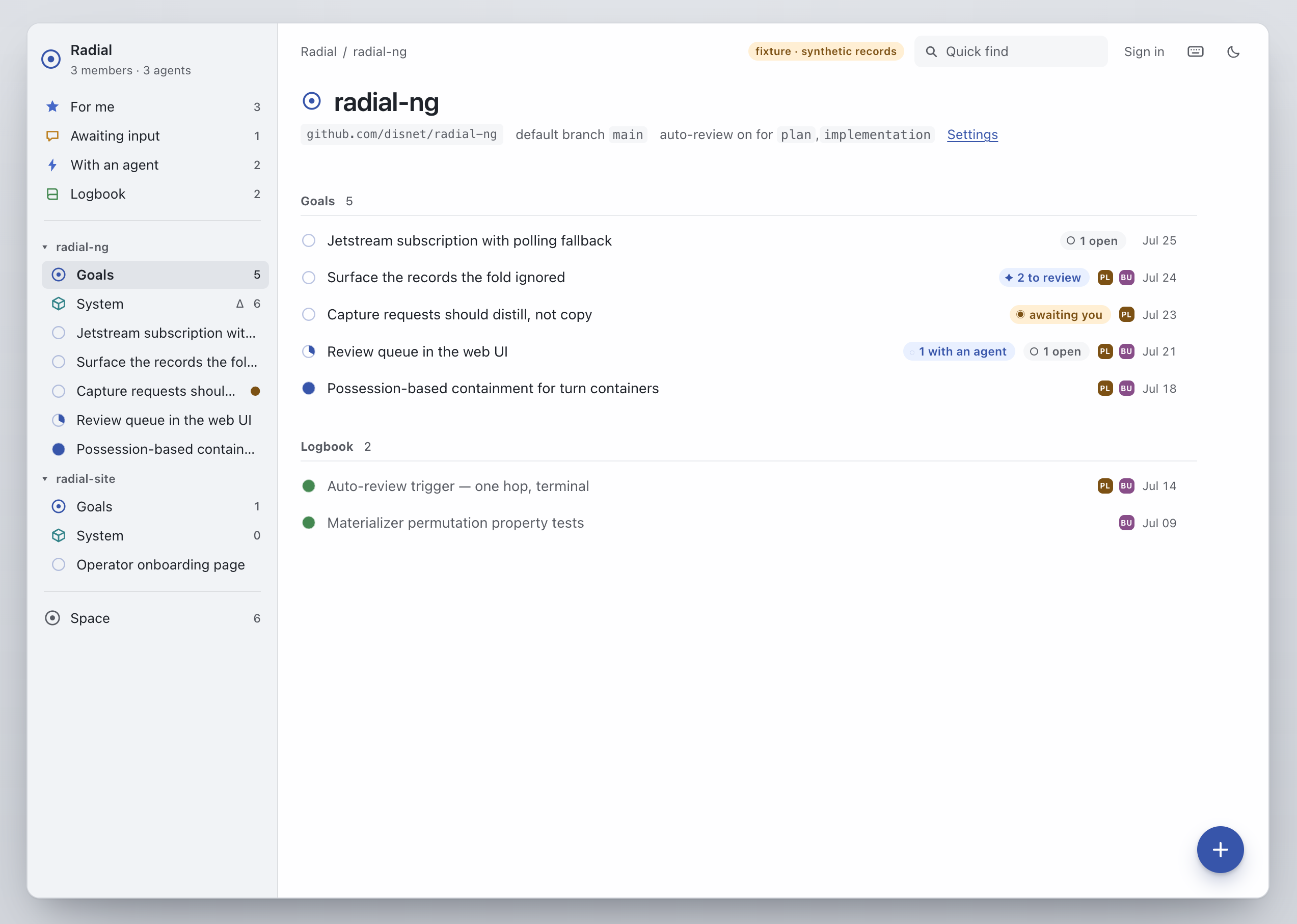Click the 2 to review badge
1297x924 pixels.
coord(1043,278)
